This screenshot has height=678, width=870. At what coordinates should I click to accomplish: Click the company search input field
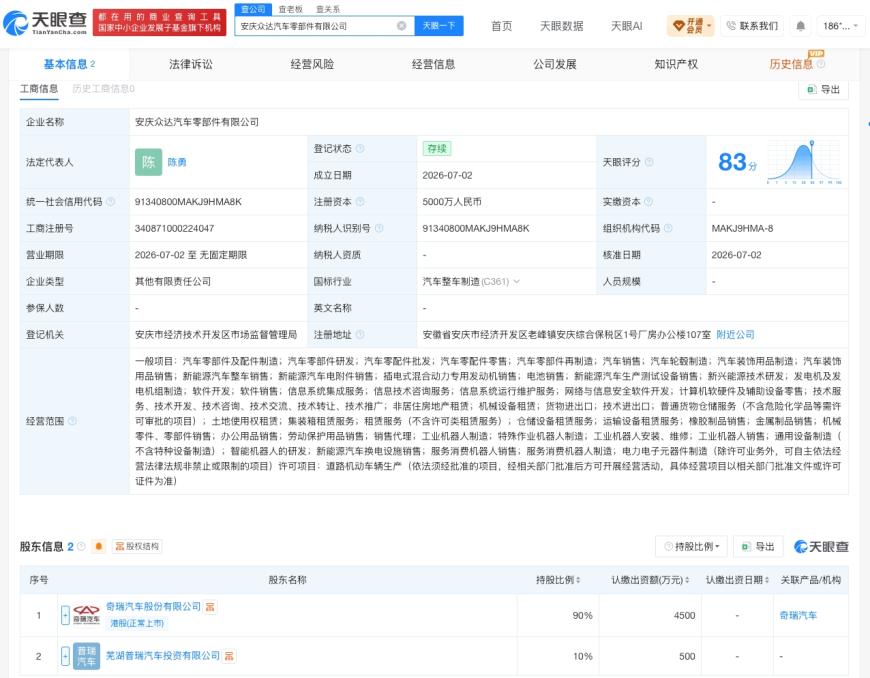317,26
